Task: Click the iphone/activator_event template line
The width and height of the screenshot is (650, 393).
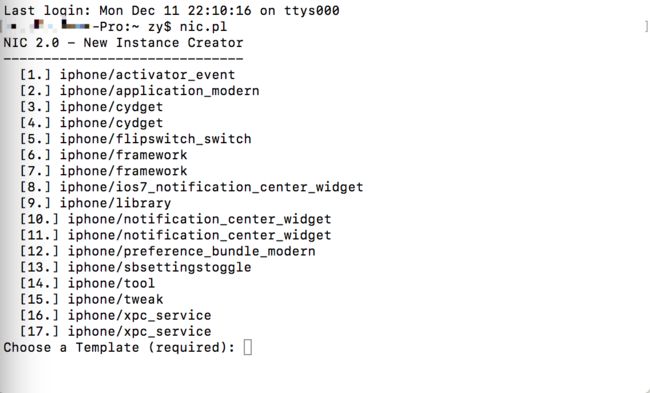Action: (127, 75)
